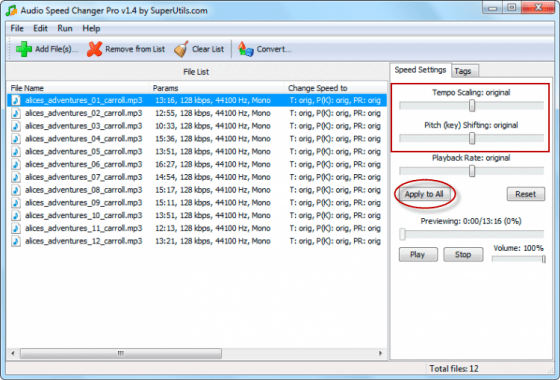
Task: Click Clear List toolbar label
Action: pyautogui.click(x=208, y=49)
